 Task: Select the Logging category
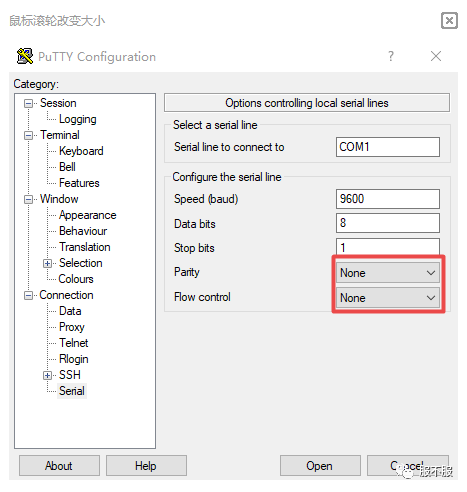78,119
